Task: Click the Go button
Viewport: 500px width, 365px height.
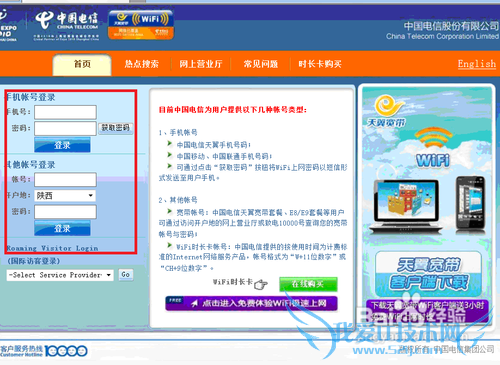Action: coord(126,275)
